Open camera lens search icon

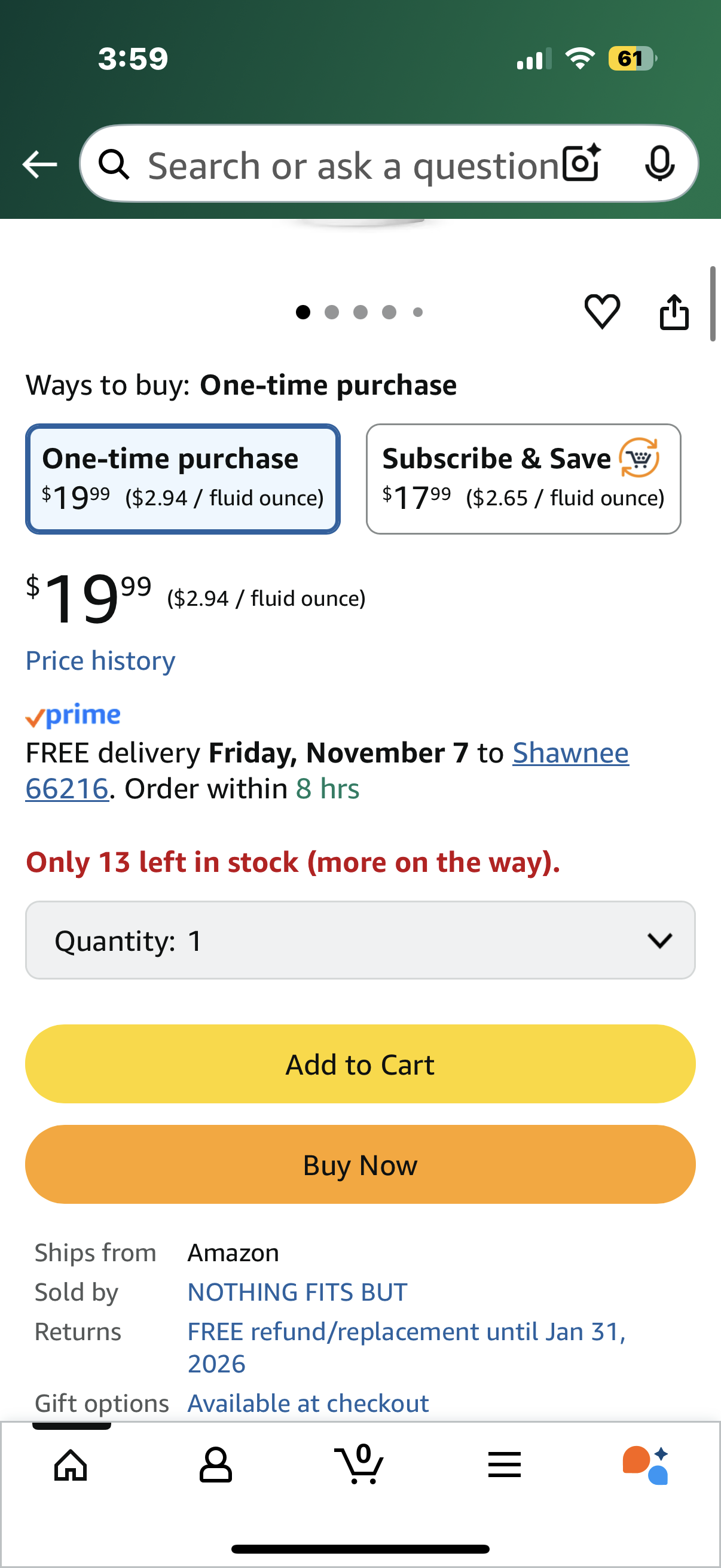(x=581, y=164)
